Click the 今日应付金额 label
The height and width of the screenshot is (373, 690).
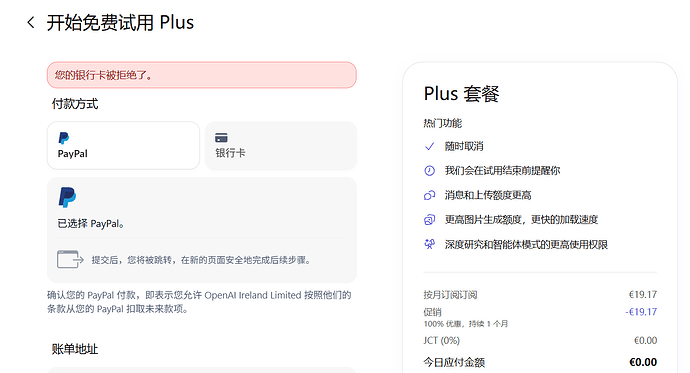tap(454, 362)
